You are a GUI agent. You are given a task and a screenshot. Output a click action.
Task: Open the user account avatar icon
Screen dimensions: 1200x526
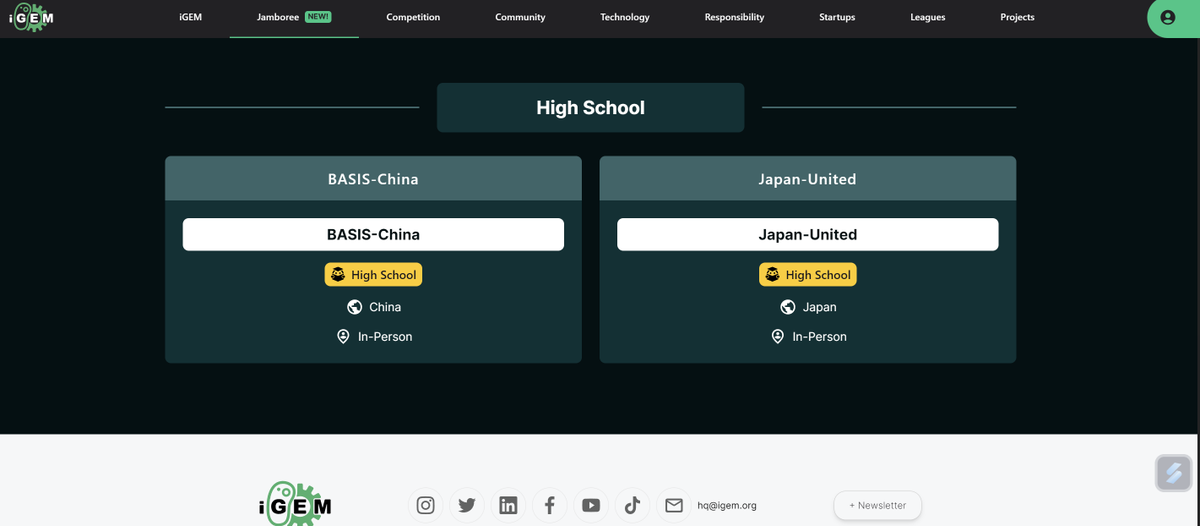1167,18
